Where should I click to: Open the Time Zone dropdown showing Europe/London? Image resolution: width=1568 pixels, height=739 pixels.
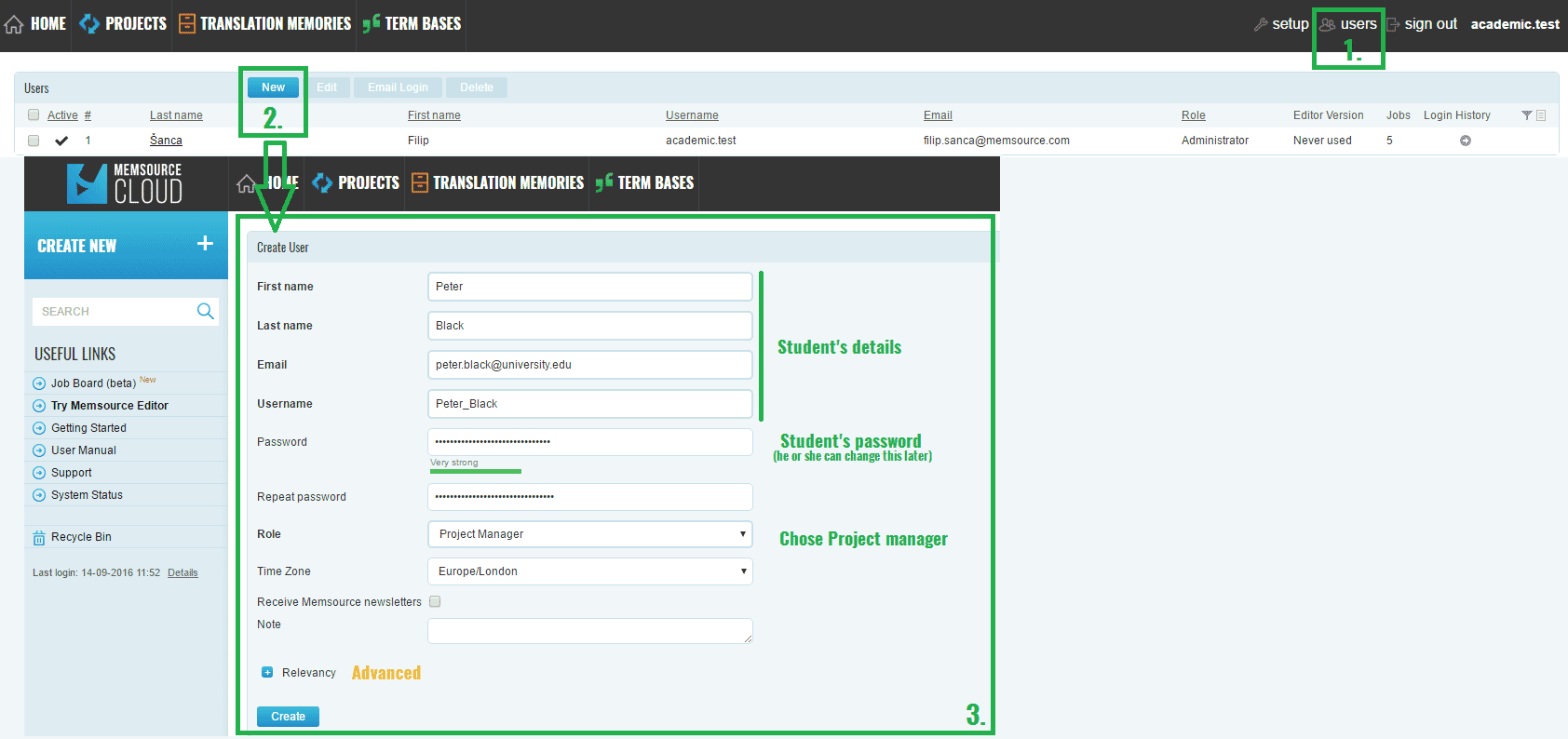click(x=589, y=571)
